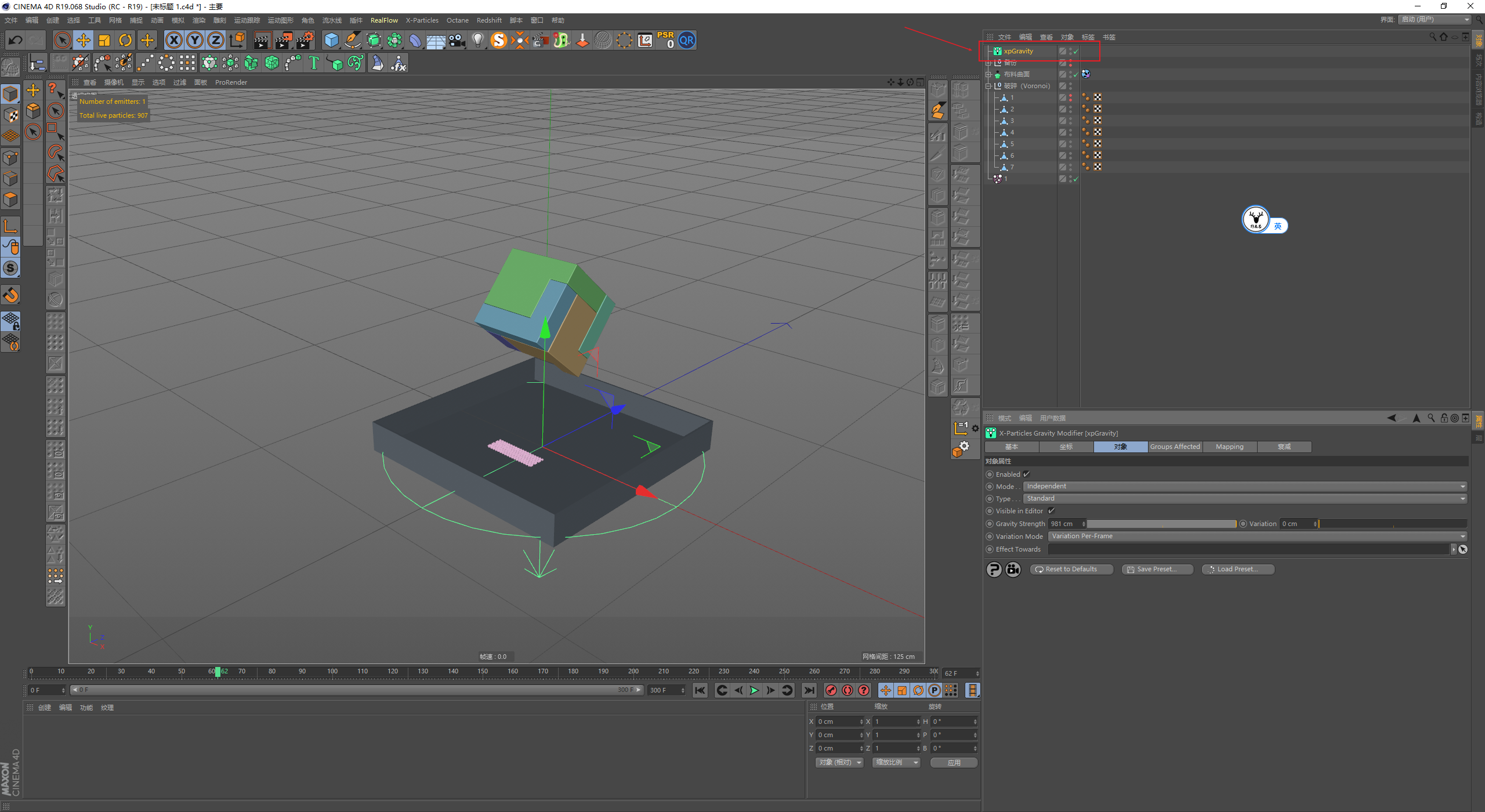Click record active objects keyframe button
Screen dimensions: 1485x812
(831, 690)
